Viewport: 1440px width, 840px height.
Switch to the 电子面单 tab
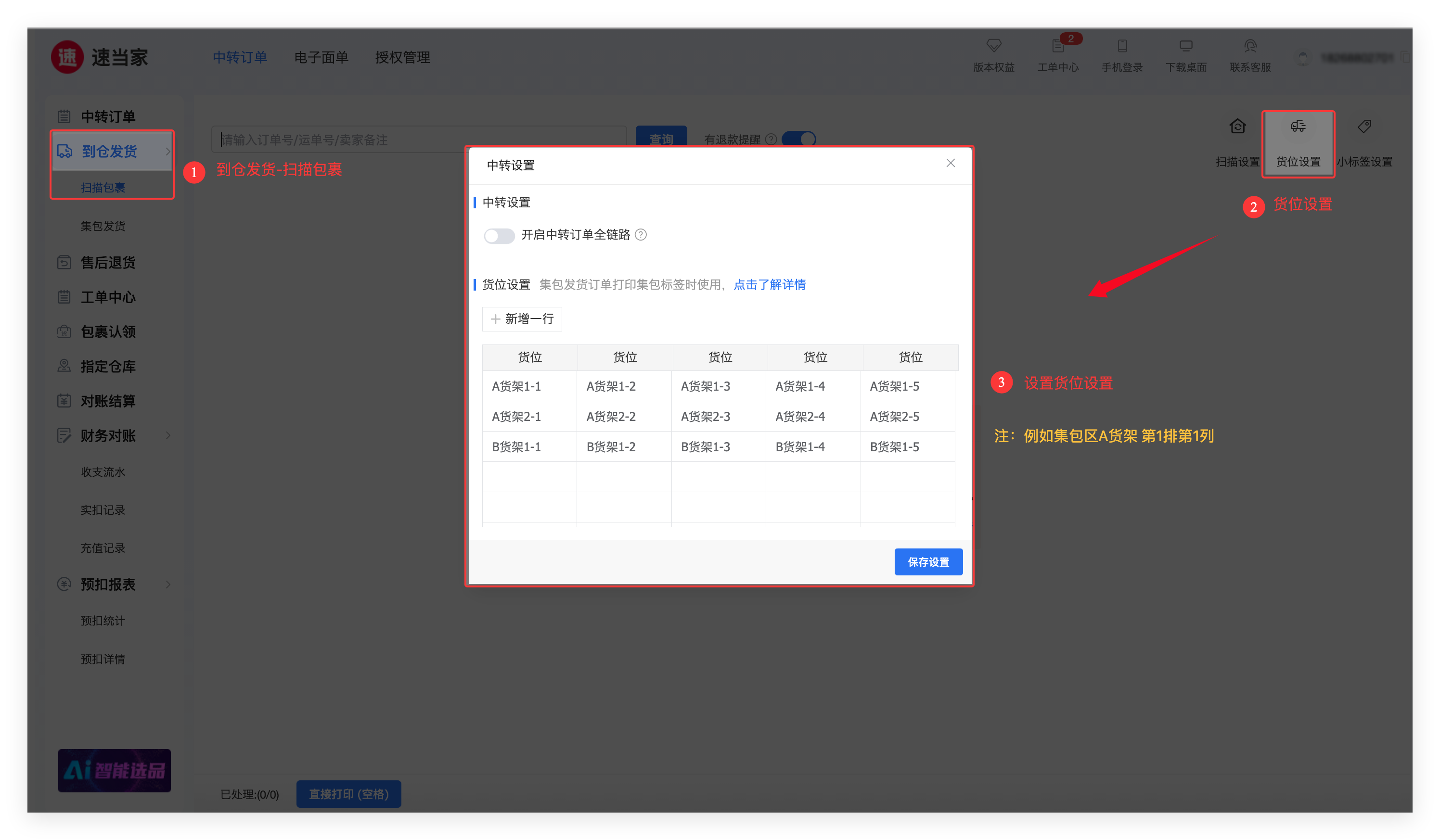pyautogui.click(x=321, y=57)
